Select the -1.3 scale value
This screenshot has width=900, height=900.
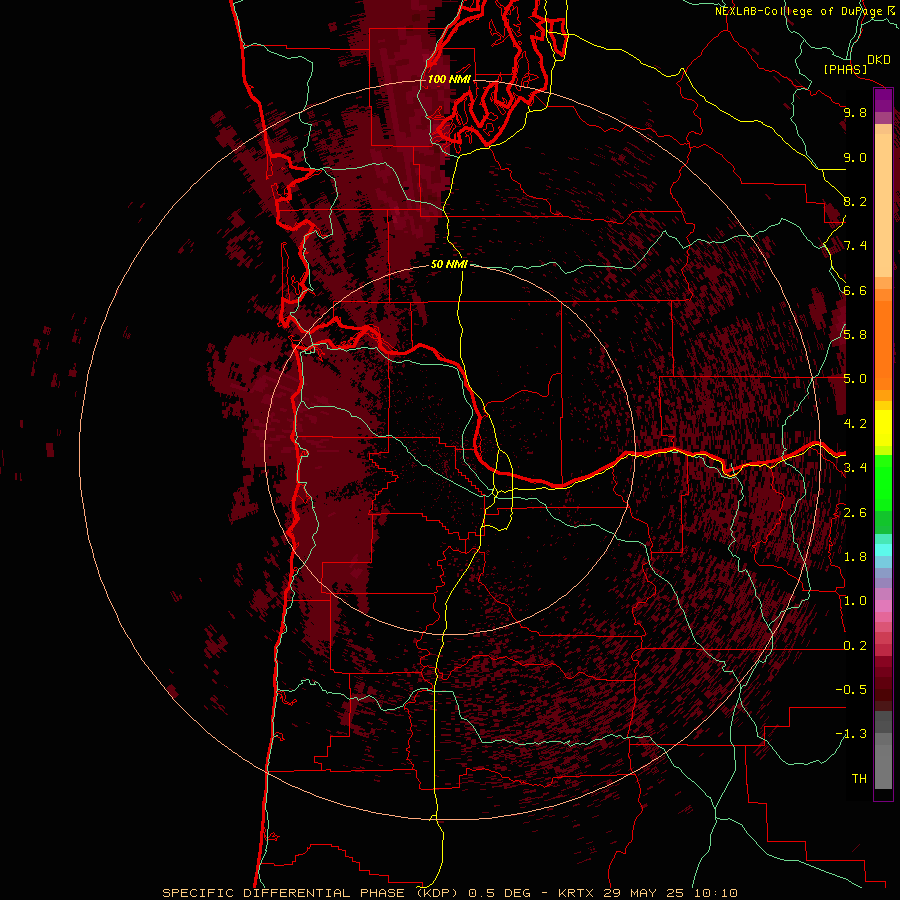click(851, 734)
